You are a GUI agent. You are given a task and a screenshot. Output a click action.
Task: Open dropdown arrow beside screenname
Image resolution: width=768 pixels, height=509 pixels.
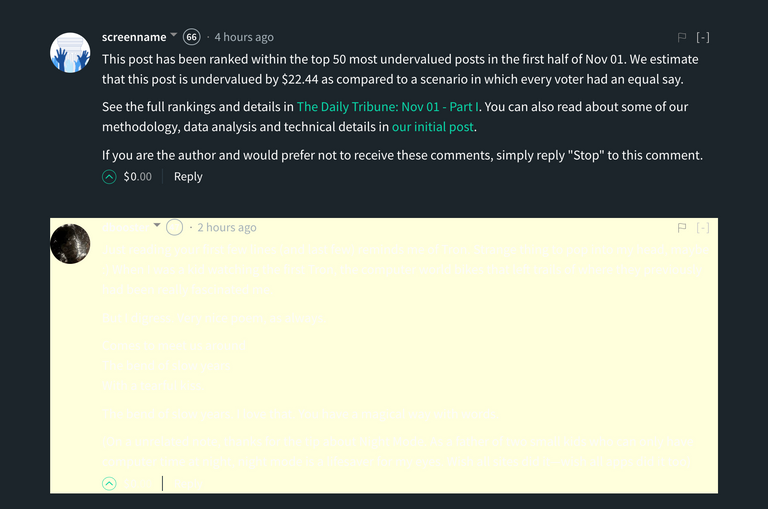(174, 35)
